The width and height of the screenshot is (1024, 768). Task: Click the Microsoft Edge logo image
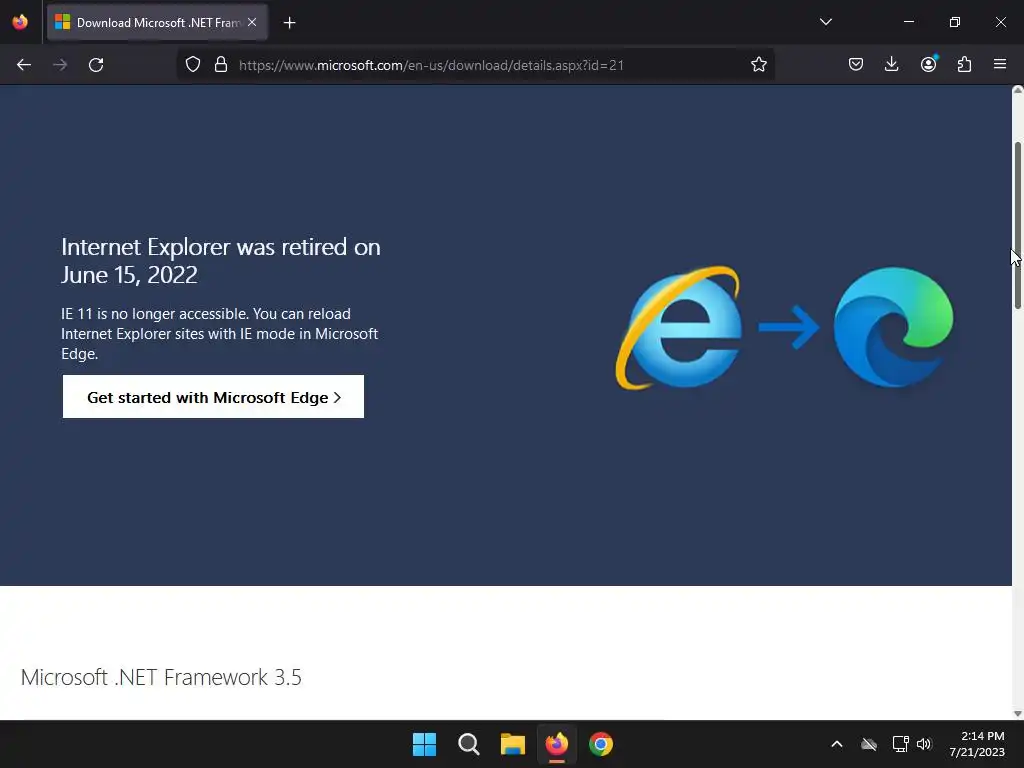coord(893,327)
